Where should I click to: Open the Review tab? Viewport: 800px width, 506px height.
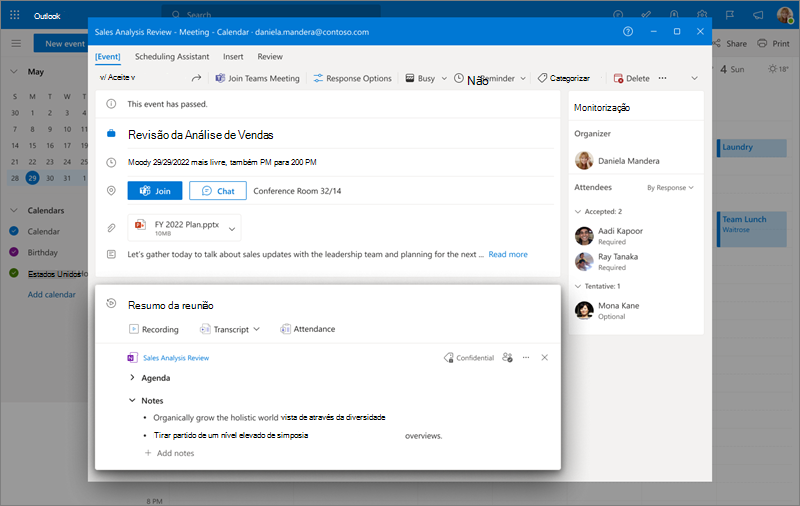[x=270, y=57]
